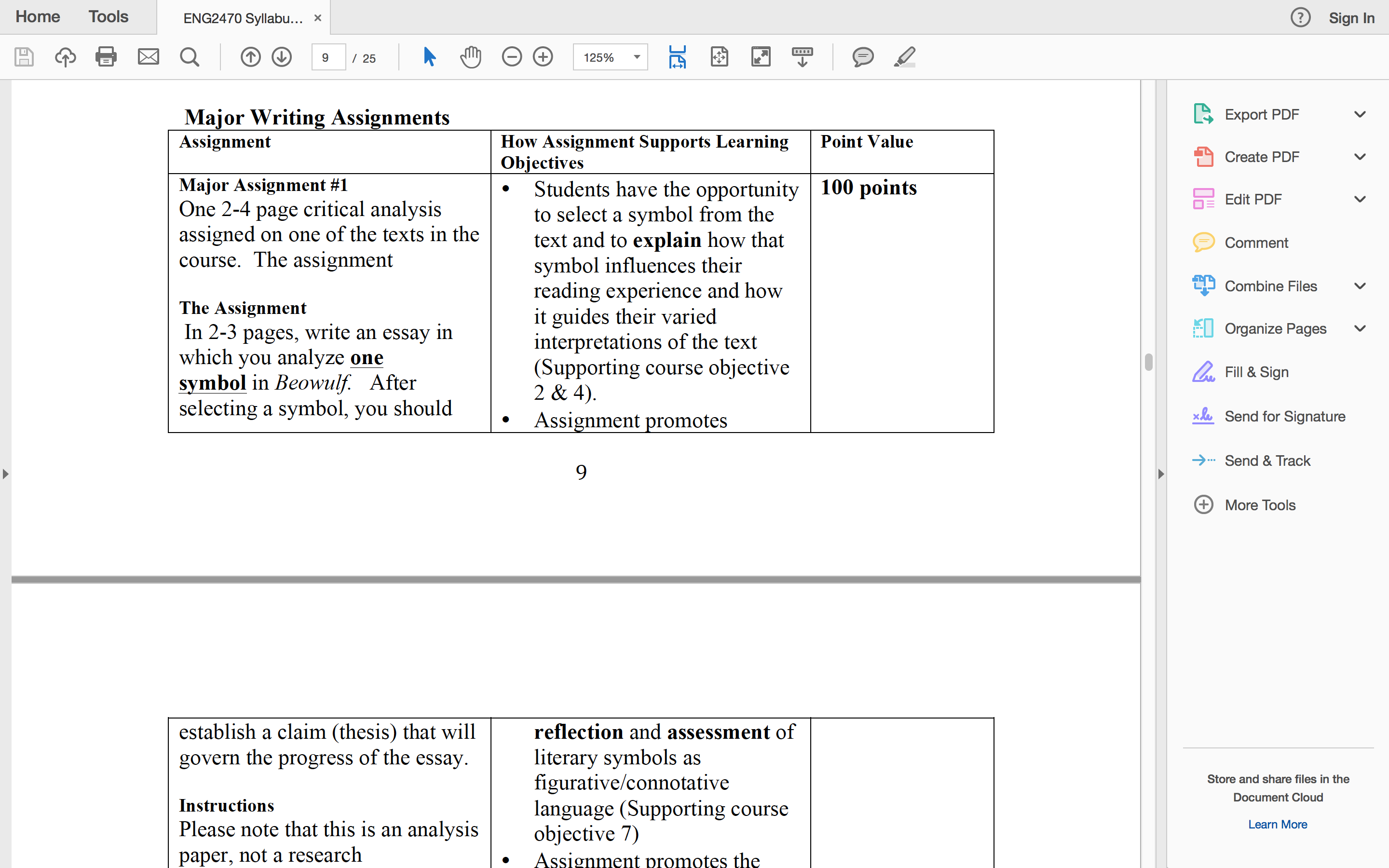Click the vertical document scrollbar thumb
The image size is (1389, 868).
[1148, 362]
